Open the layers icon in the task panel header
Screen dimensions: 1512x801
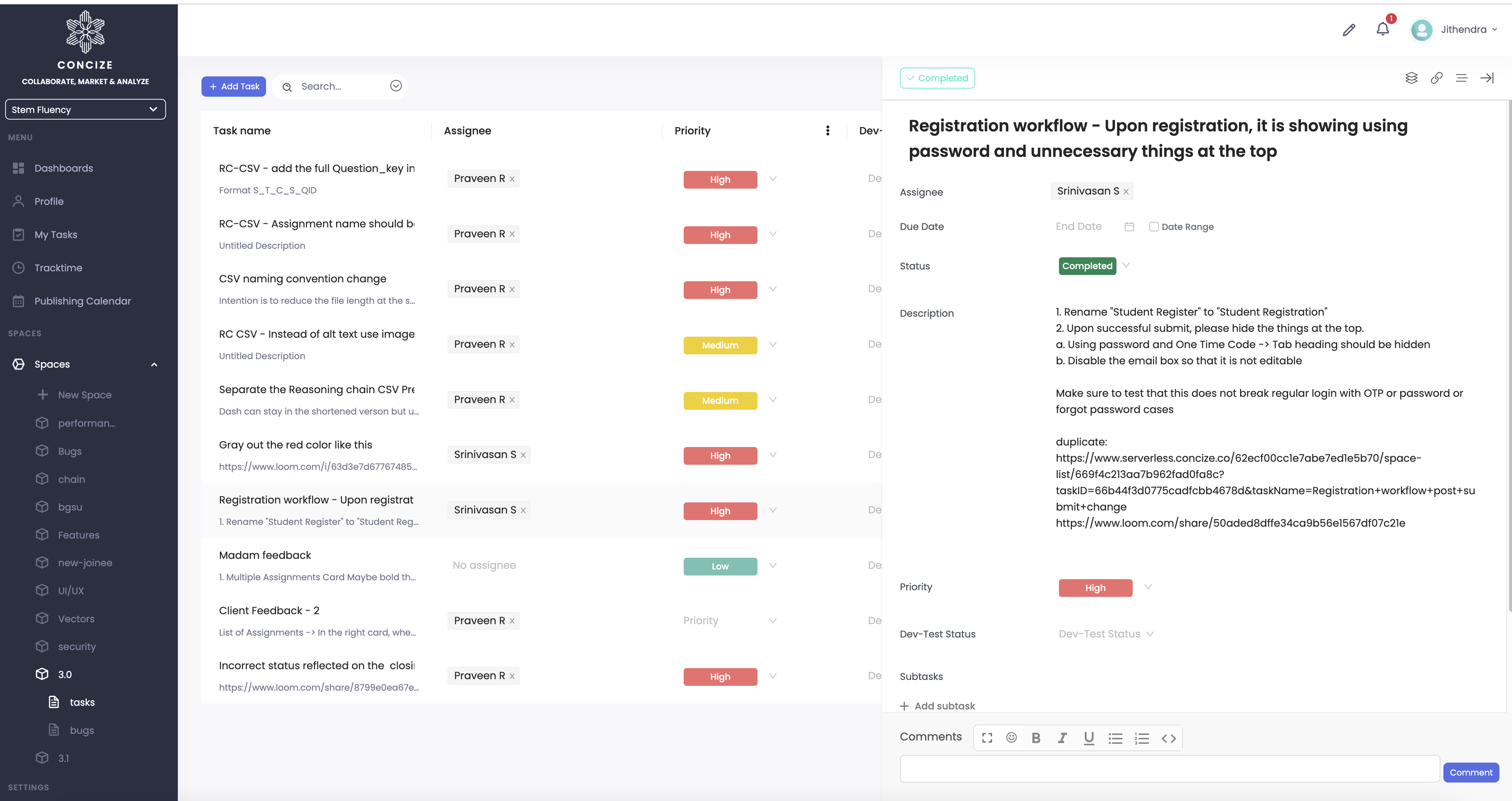[1412, 78]
